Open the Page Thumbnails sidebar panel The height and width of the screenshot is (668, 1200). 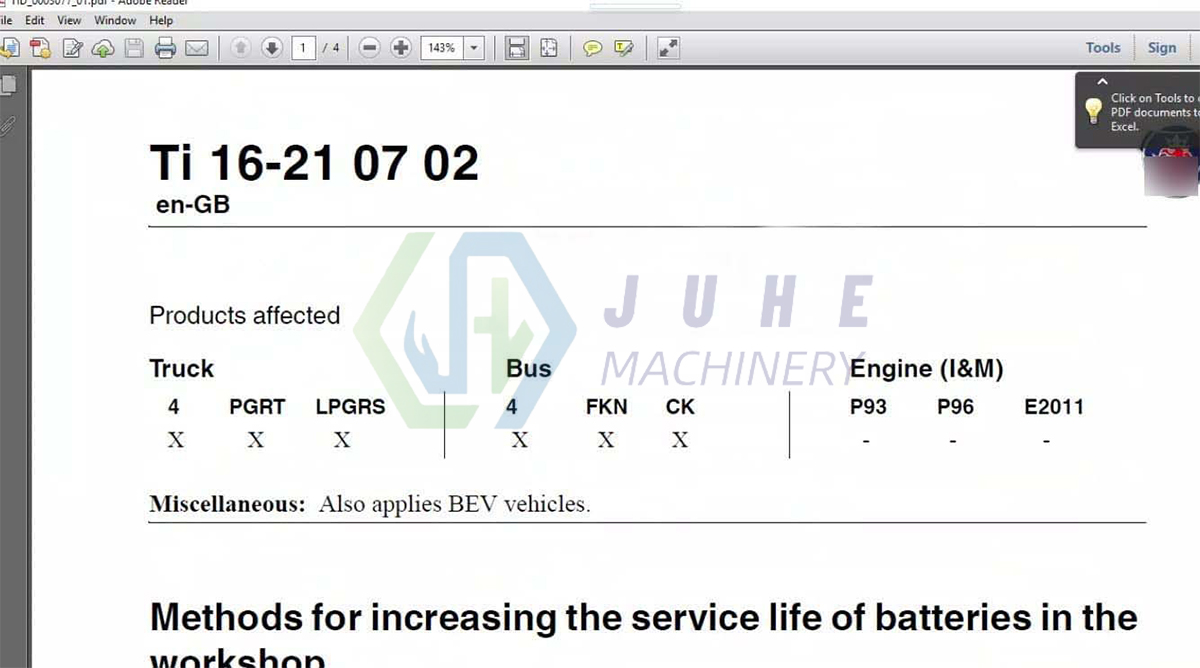pyautogui.click(x=11, y=84)
